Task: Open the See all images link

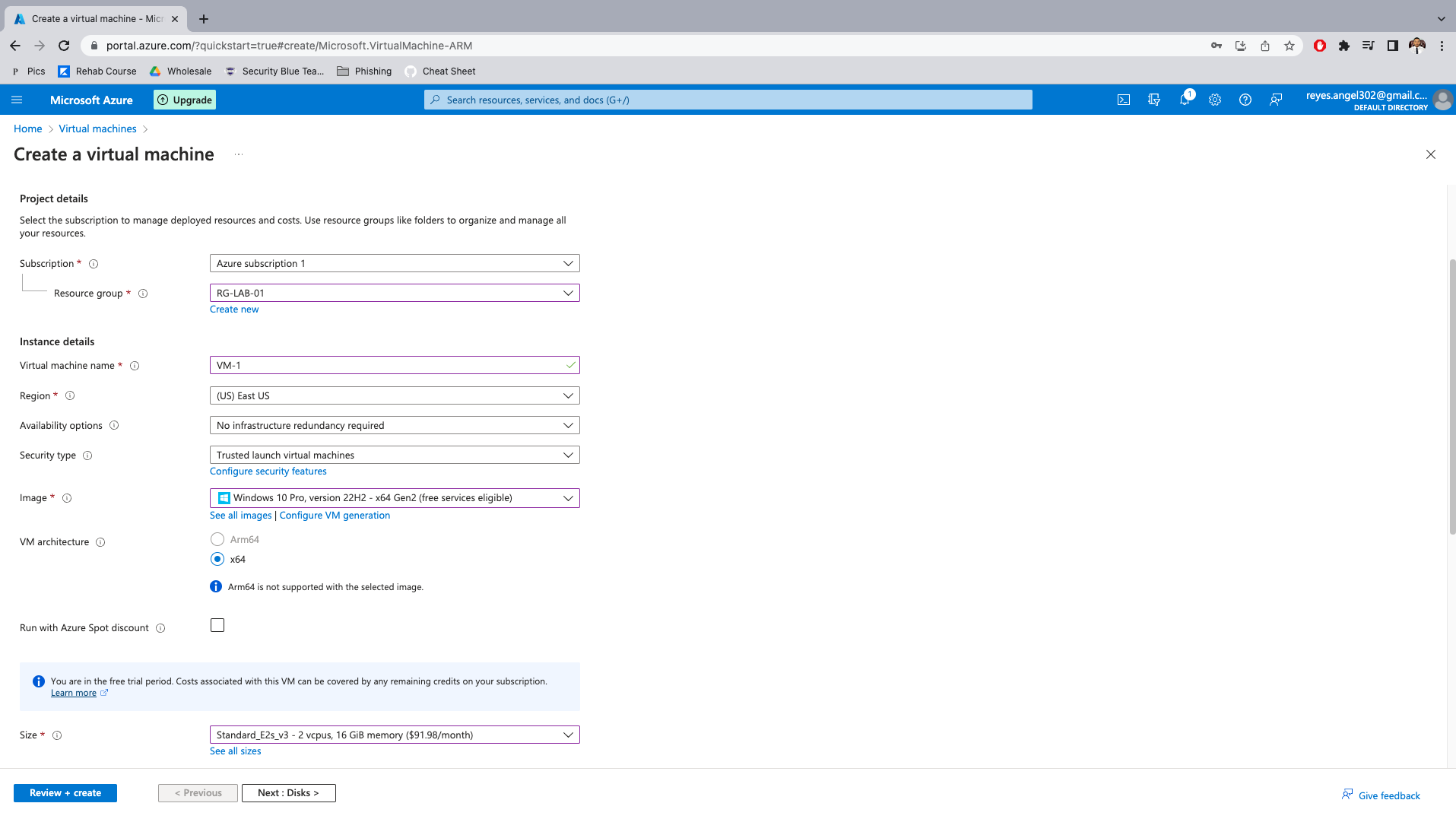Action: [240, 515]
